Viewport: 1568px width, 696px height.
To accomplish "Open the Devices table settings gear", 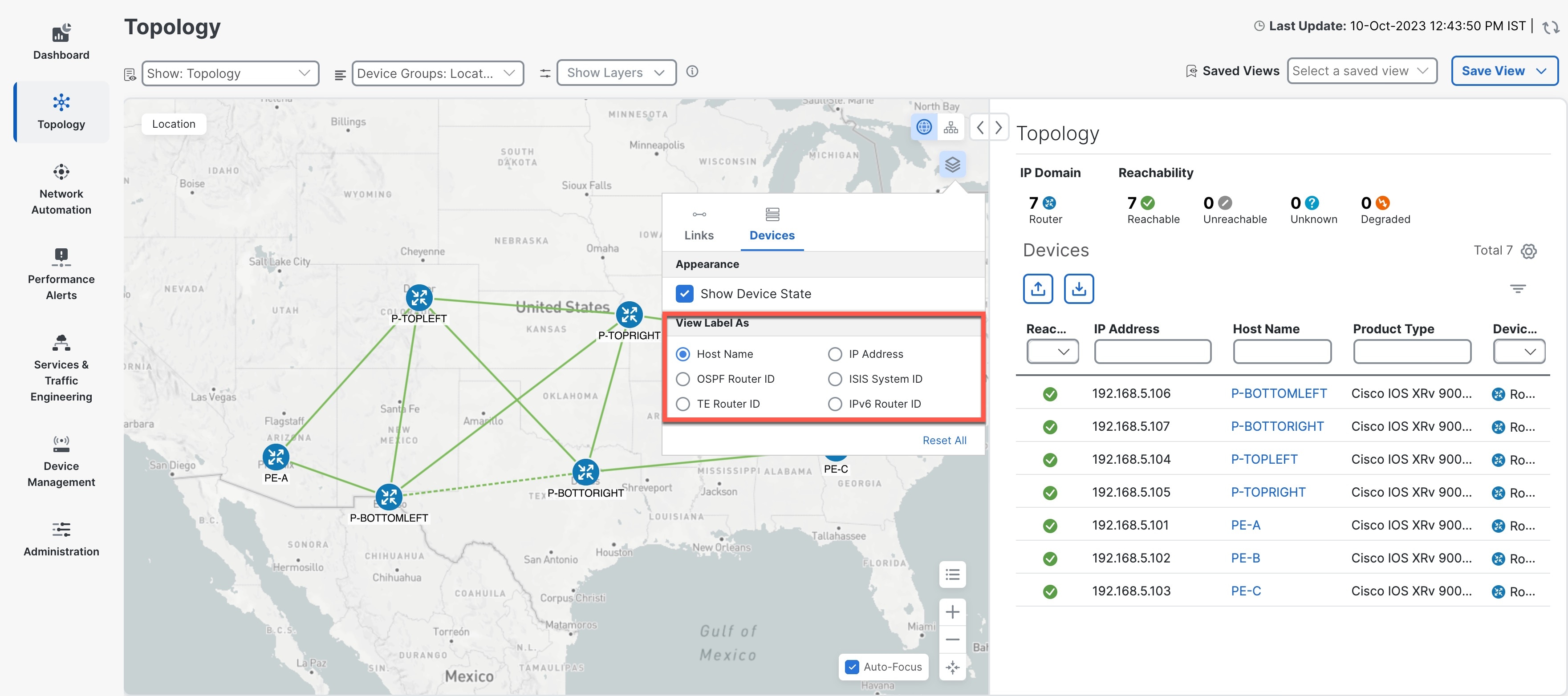I will pyautogui.click(x=1528, y=251).
